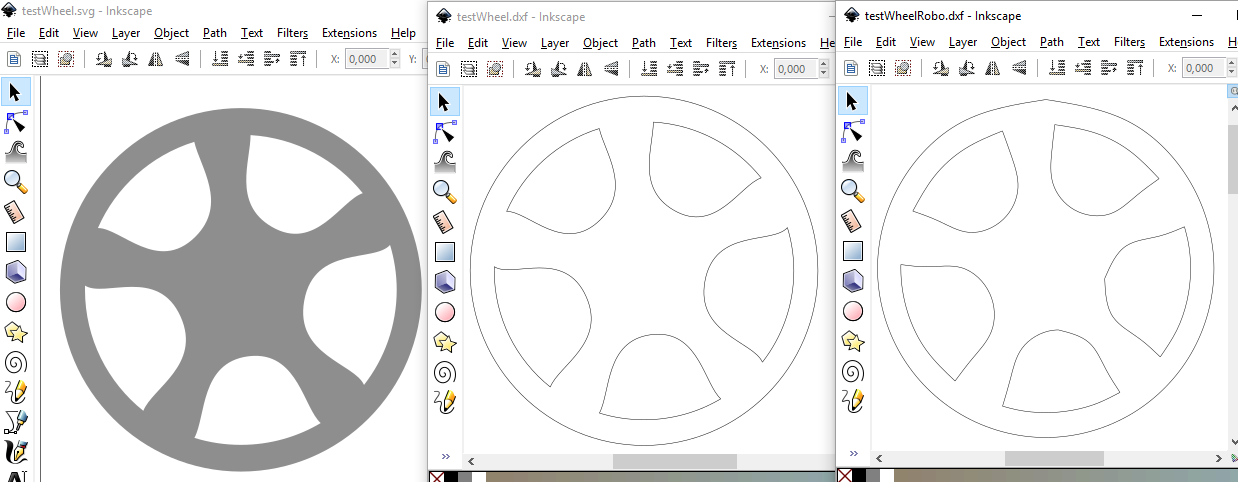The width and height of the screenshot is (1238, 482).
Task: Choose the Rectangle tool in testWheelRobo.dxf window
Action: click(x=852, y=250)
